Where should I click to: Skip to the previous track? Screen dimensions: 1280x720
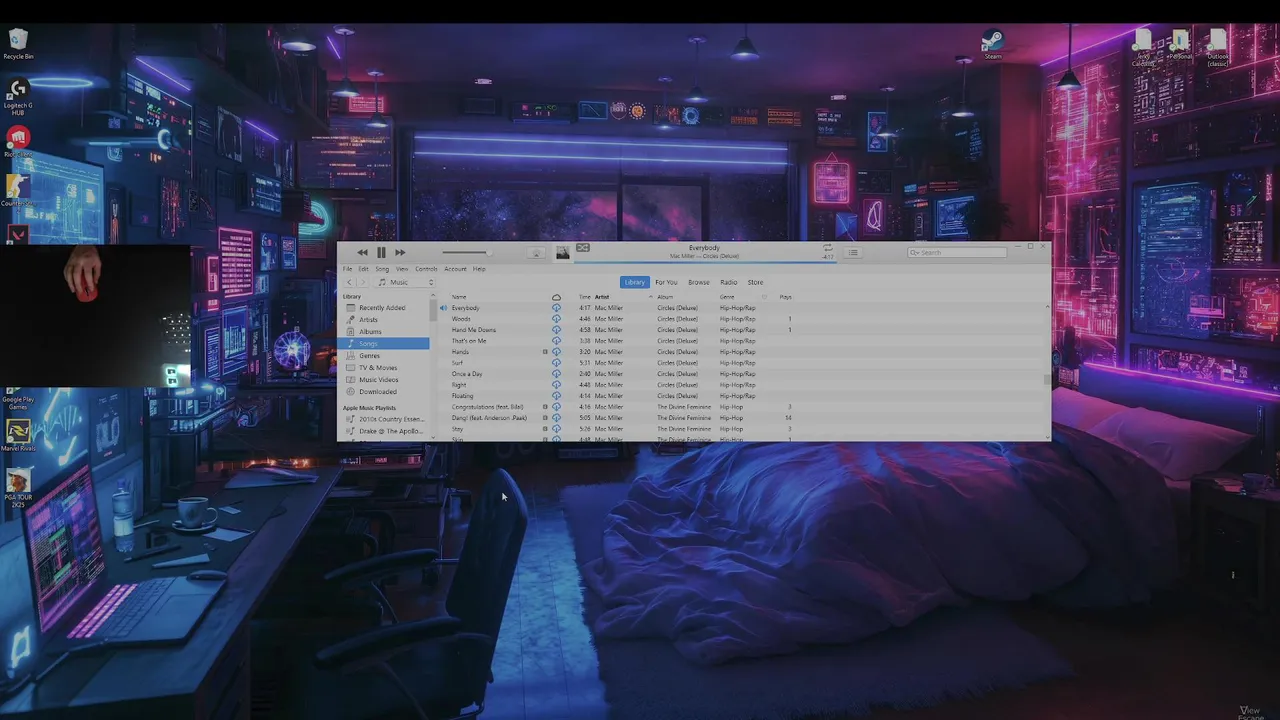tap(362, 253)
